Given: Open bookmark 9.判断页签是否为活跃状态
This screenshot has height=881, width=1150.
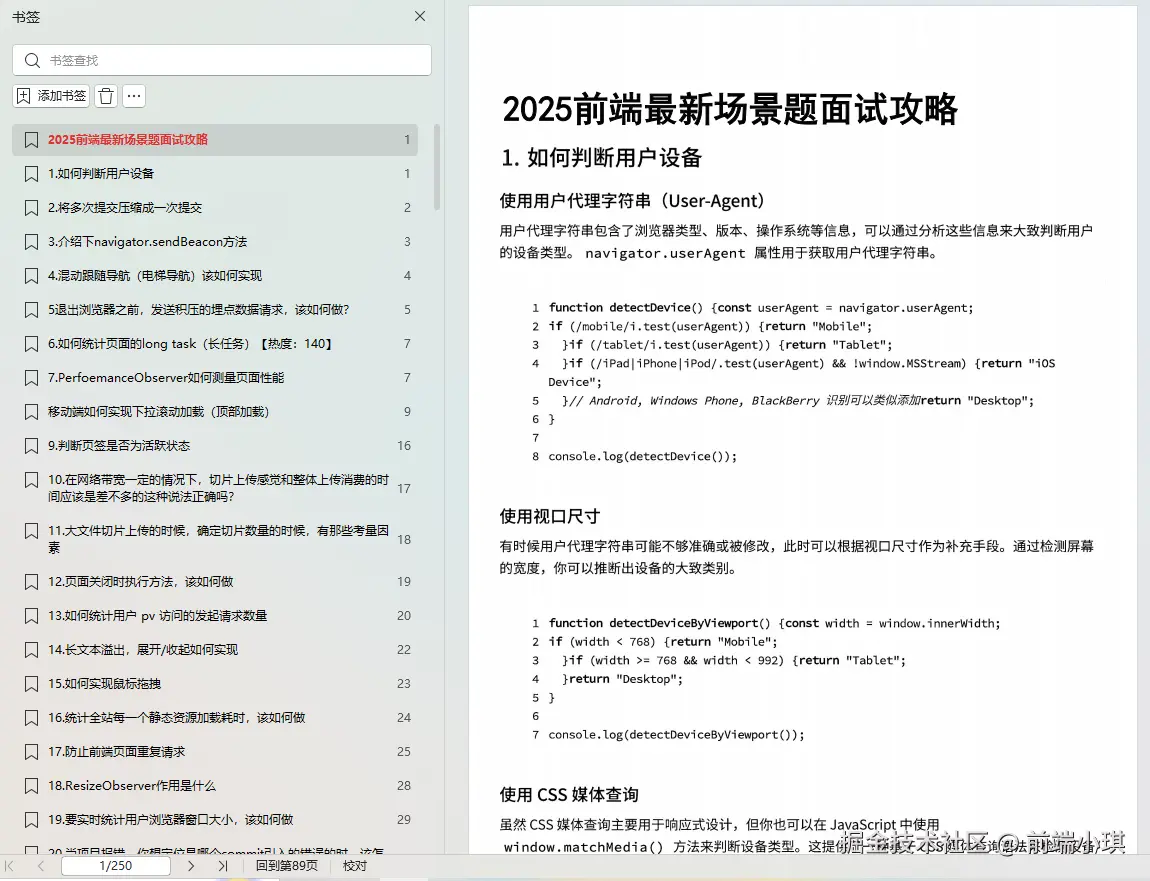Looking at the screenshot, I should point(215,445).
